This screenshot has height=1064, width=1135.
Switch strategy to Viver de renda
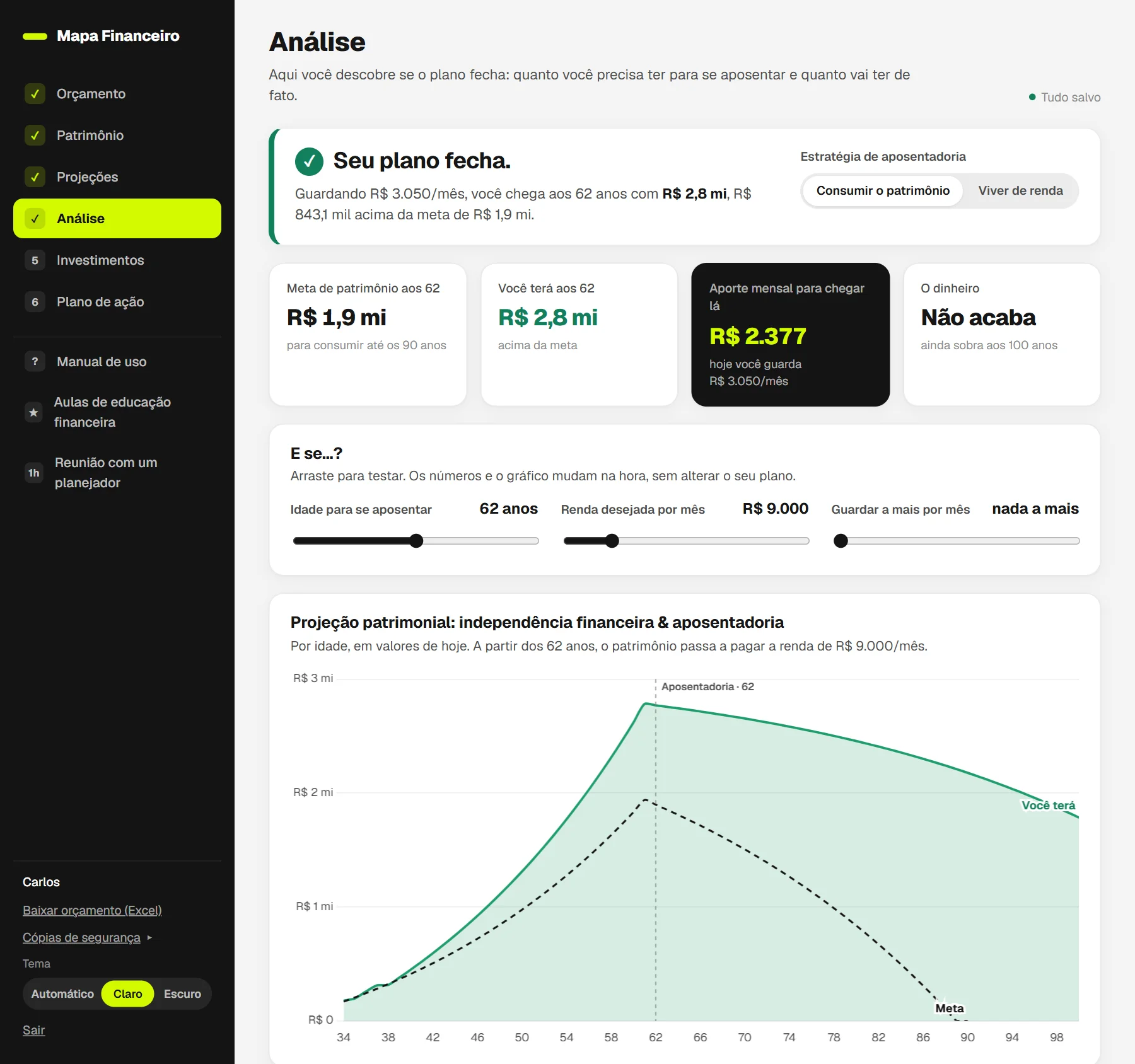click(x=1020, y=190)
